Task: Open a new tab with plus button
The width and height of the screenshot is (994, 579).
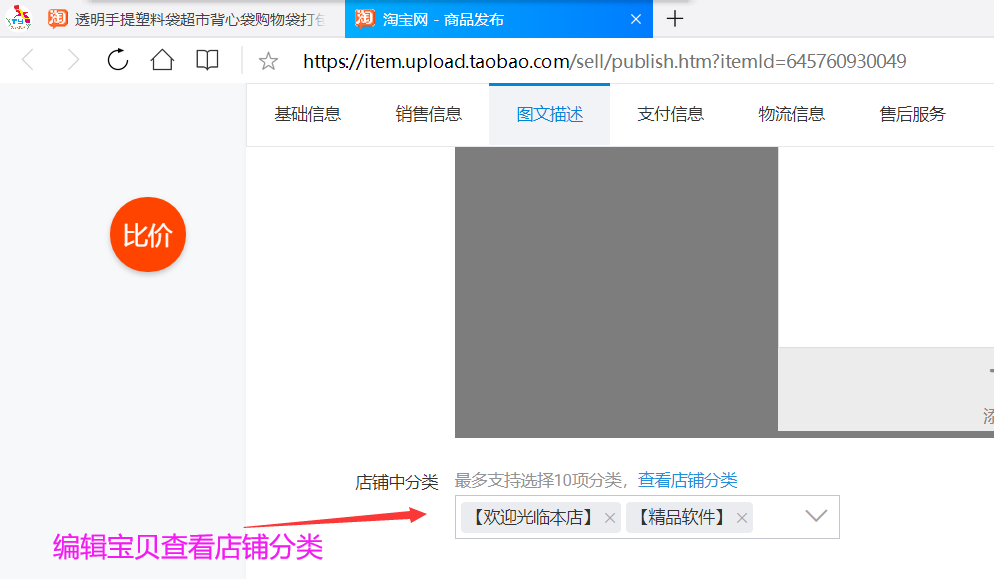Action: tap(675, 19)
